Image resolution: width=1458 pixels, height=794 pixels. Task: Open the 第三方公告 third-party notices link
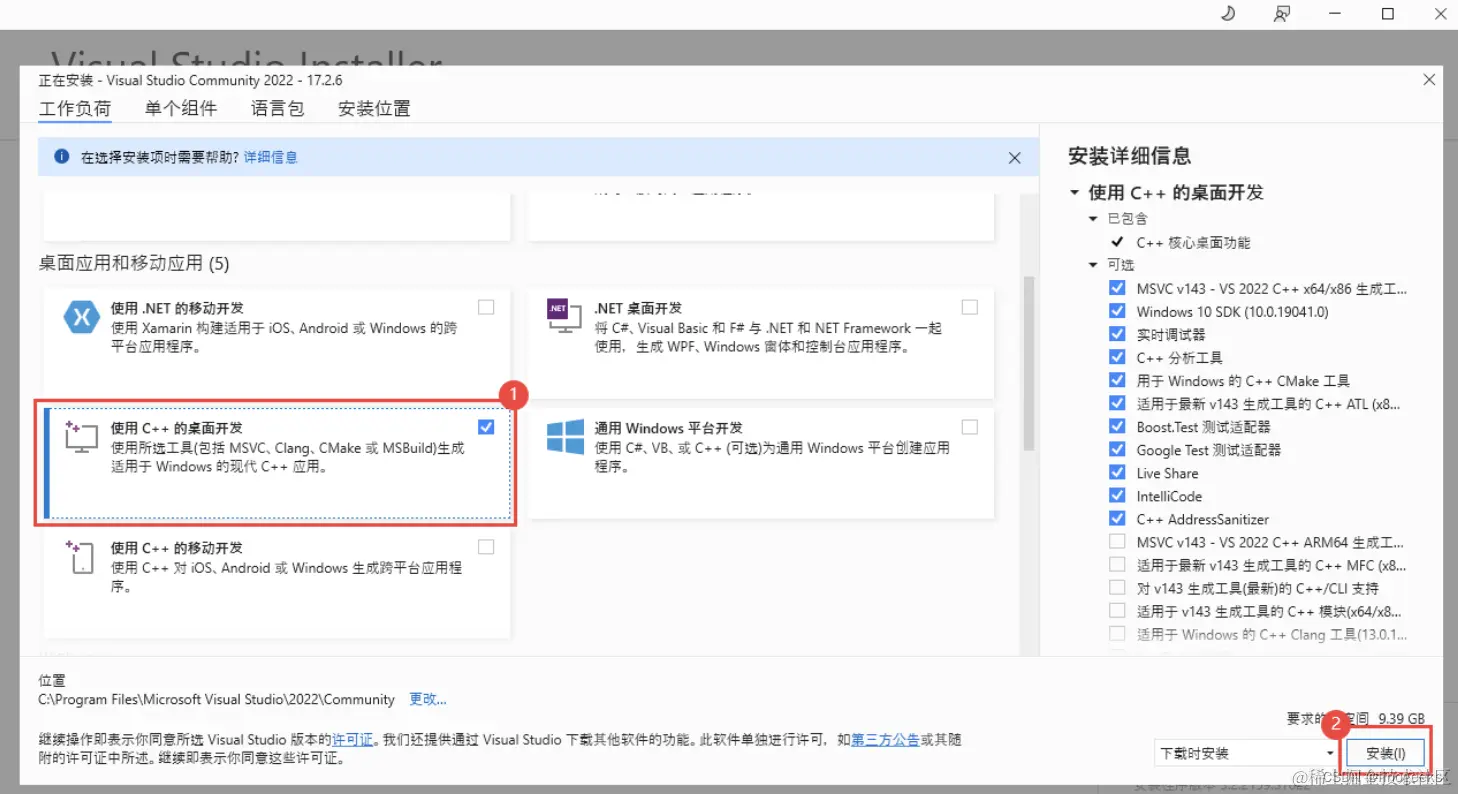click(885, 740)
